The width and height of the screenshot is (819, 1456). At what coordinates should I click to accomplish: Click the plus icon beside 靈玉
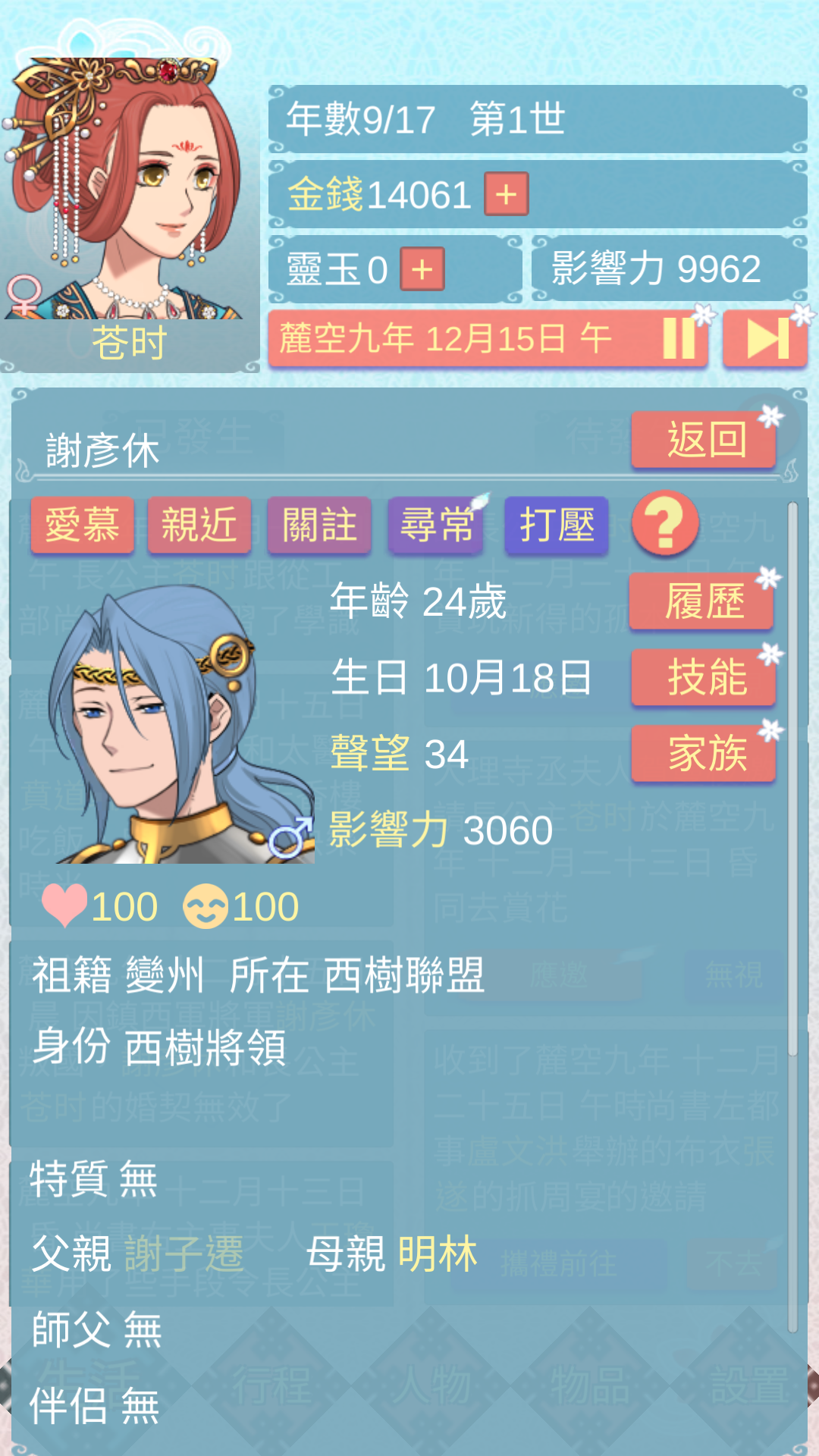tap(422, 269)
